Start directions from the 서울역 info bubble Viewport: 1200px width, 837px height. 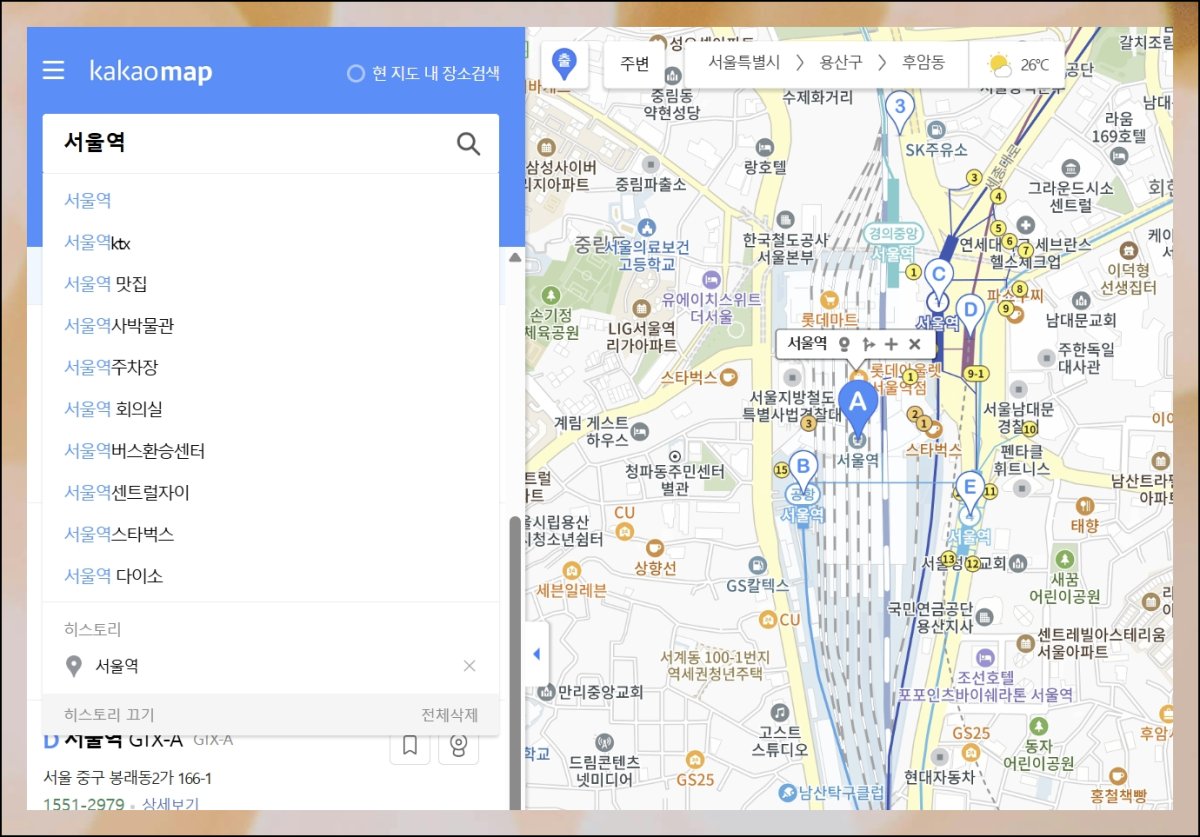868,344
